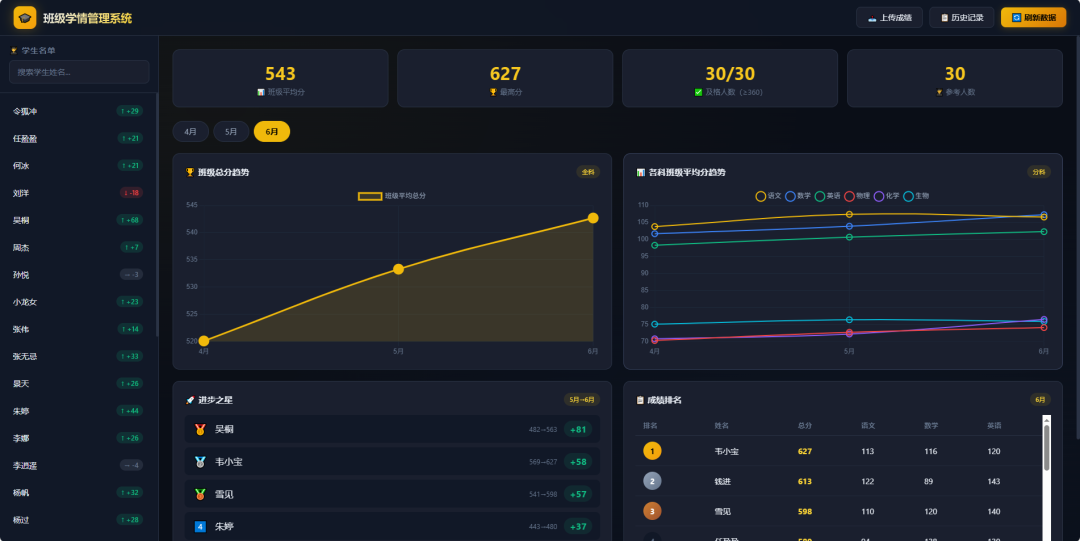Toggle 班级平均总分 legend in total trend chart
Viewport: 1080px width, 541px height.
pyautogui.click(x=392, y=196)
